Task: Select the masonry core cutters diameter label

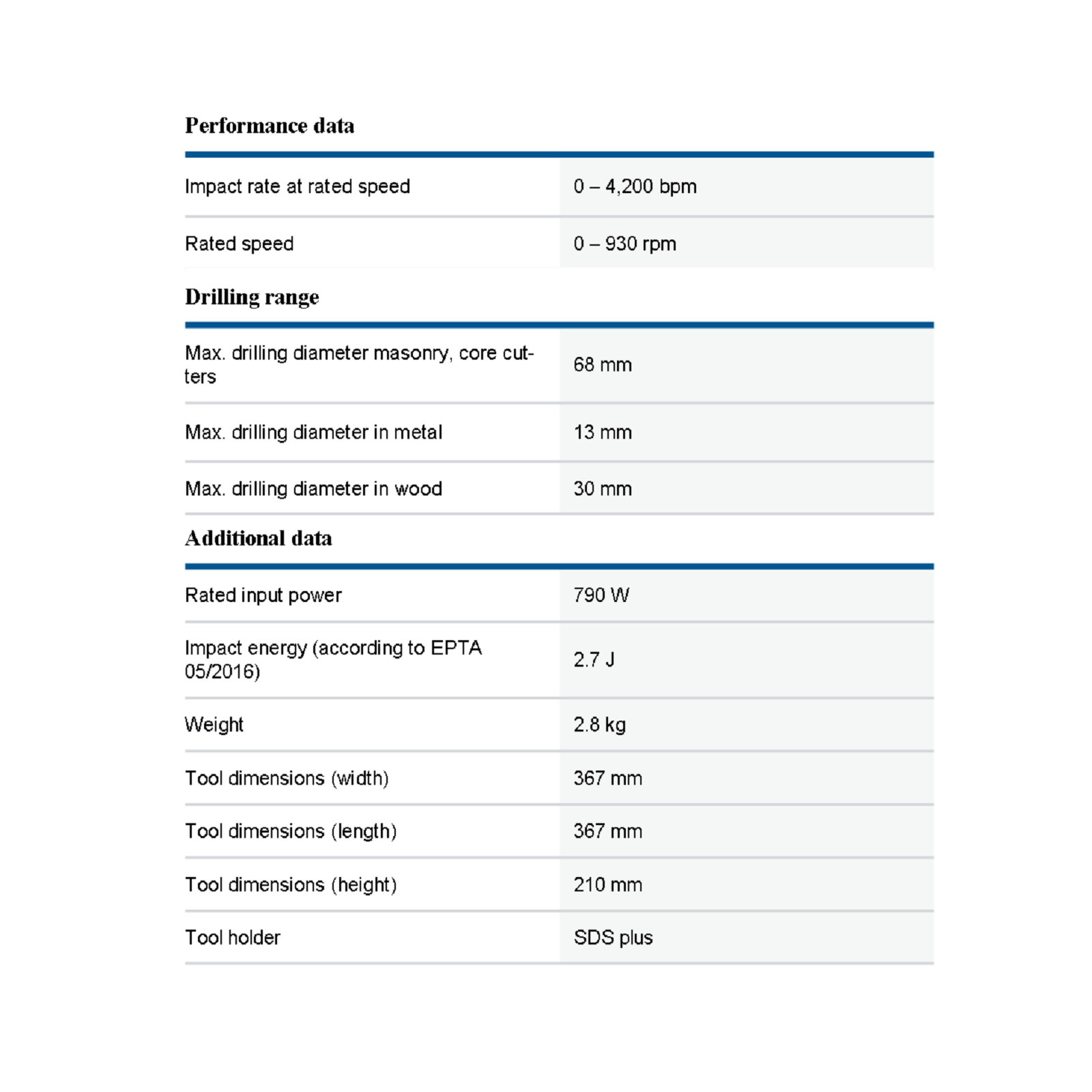Action: pos(358,364)
